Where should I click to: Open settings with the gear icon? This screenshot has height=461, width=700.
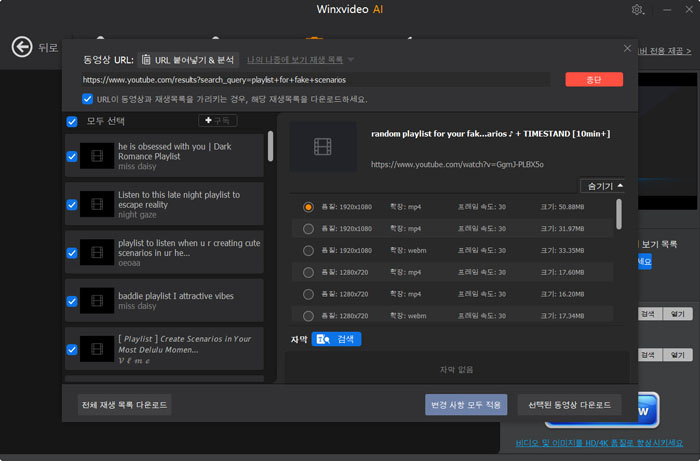pyautogui.click(x=638, y=10)
